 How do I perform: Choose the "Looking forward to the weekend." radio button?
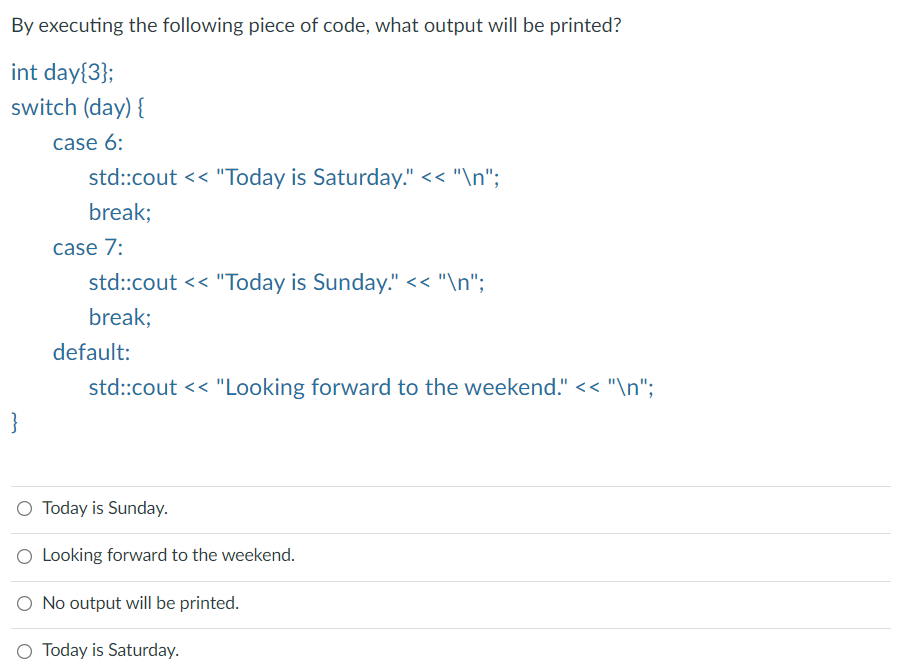click(x=24, y=556)
